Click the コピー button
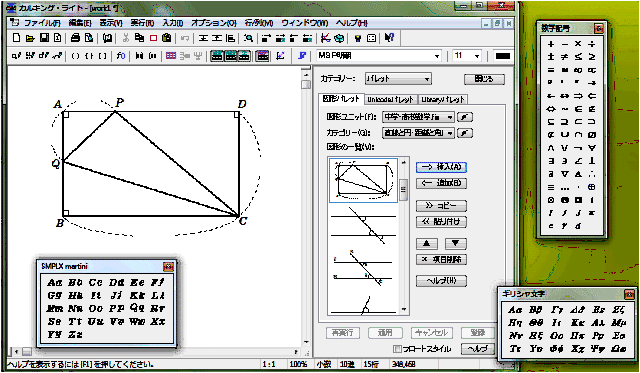Screen dimensions: 640x373 [441, 206]
